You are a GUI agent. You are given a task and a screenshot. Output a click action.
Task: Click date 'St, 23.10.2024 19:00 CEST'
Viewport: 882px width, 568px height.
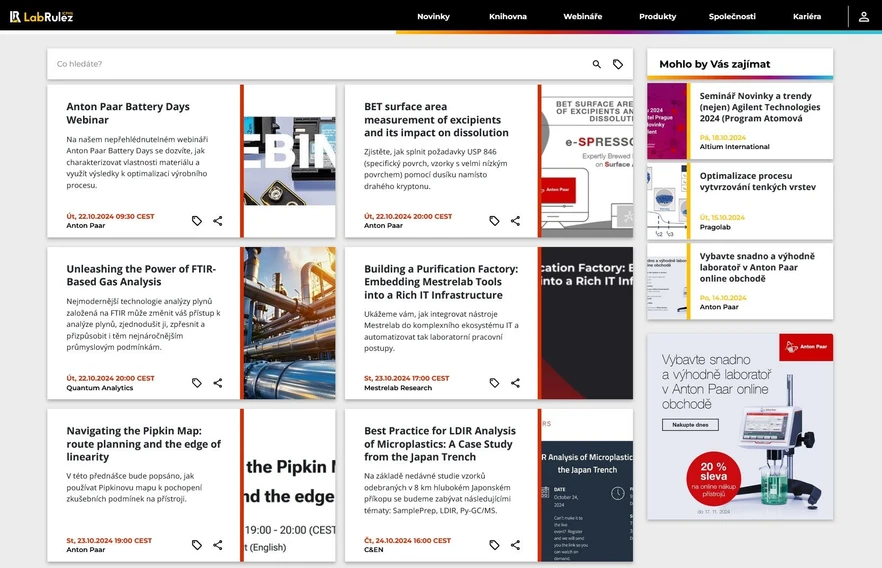point(109,540)
